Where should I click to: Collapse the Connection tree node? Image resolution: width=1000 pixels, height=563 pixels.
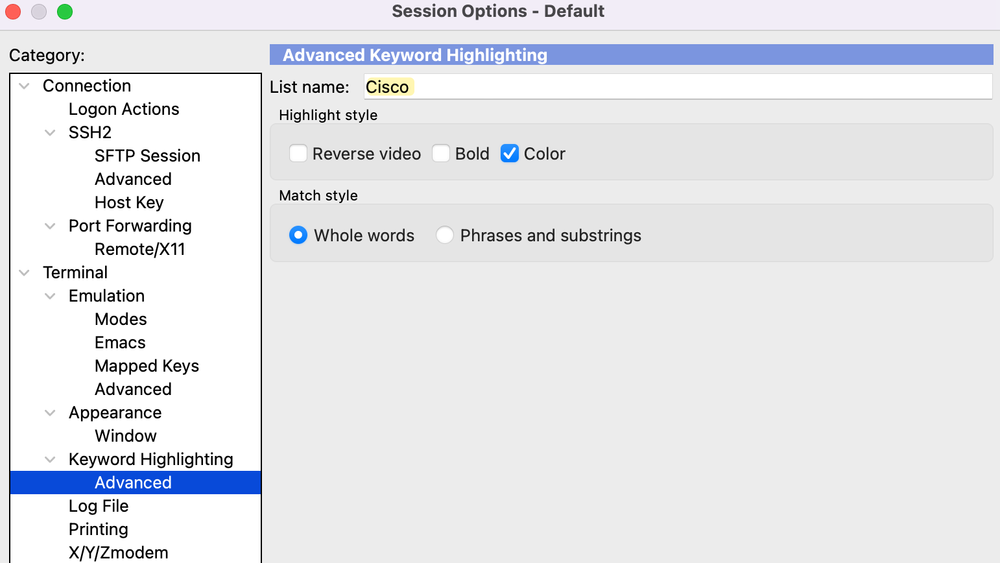pyautogui.click(x=25, y=86)
